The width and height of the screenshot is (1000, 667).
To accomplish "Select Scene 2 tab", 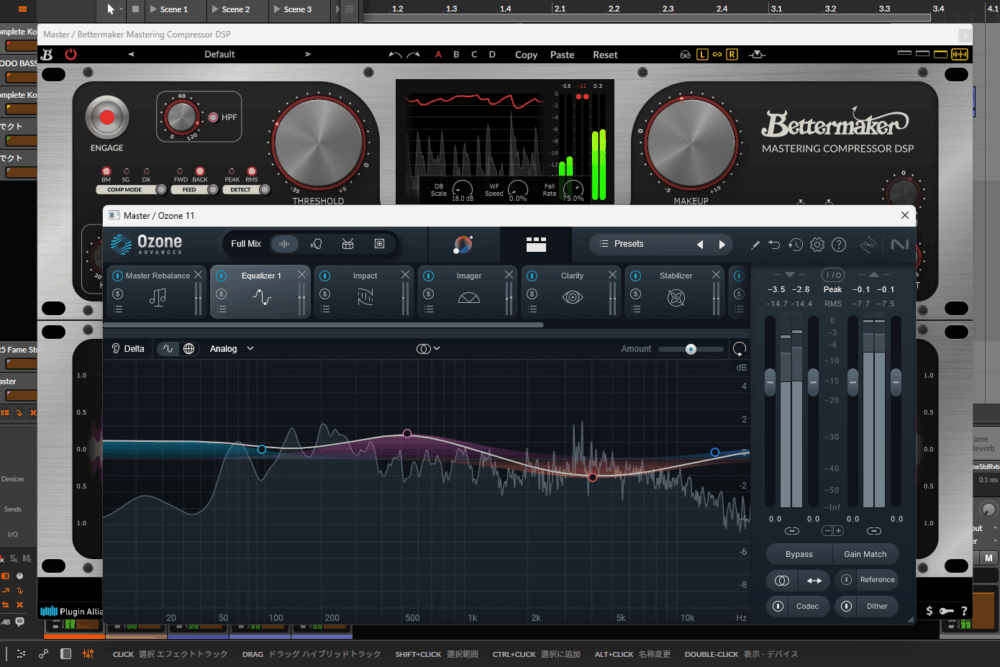I will point(235,9).
